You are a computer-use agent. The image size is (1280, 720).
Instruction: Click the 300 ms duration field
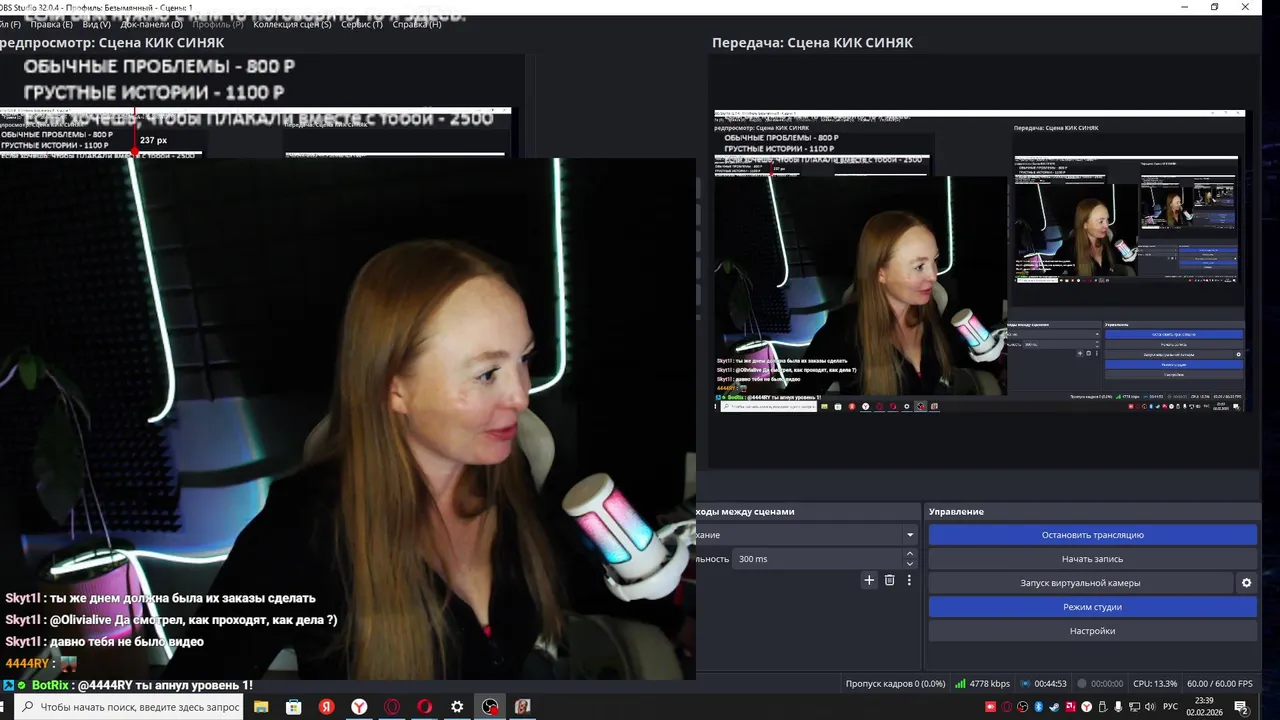(817, 559)
